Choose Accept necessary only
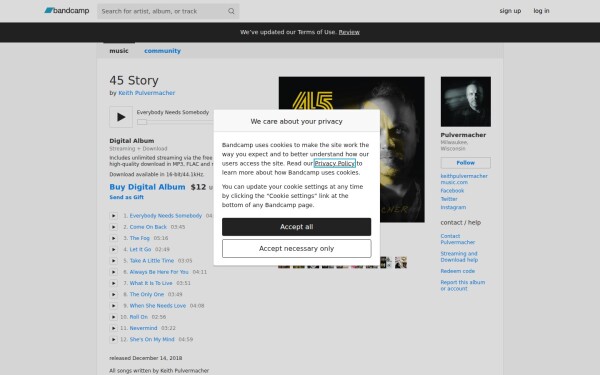Screen dimensions: 600x375 [297, 249]
